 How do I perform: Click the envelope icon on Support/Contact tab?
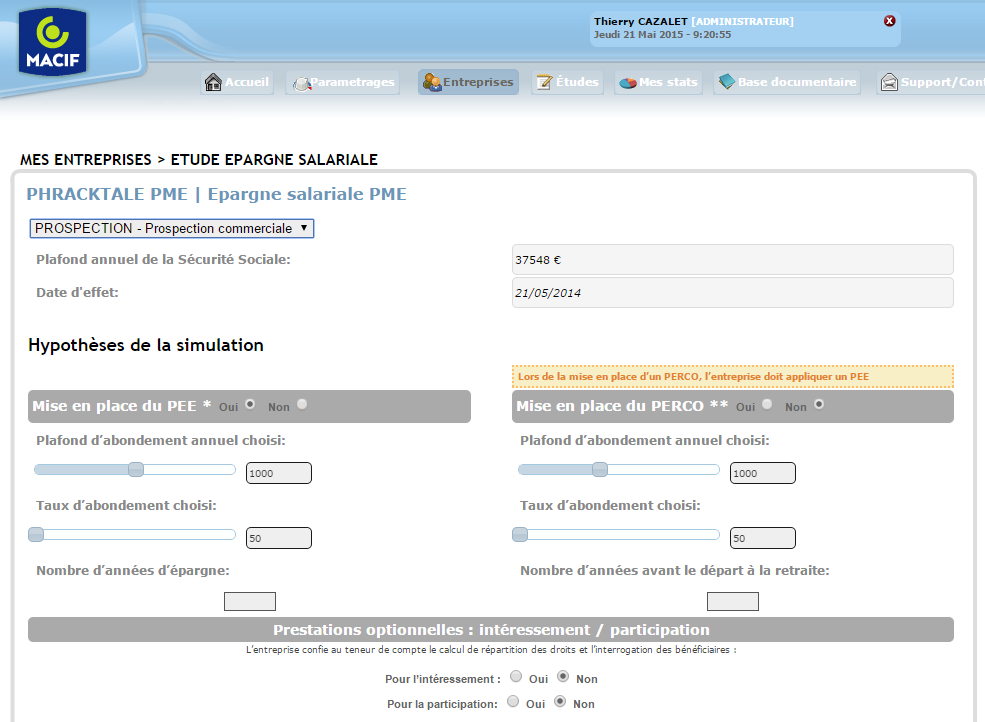[890, 82]
